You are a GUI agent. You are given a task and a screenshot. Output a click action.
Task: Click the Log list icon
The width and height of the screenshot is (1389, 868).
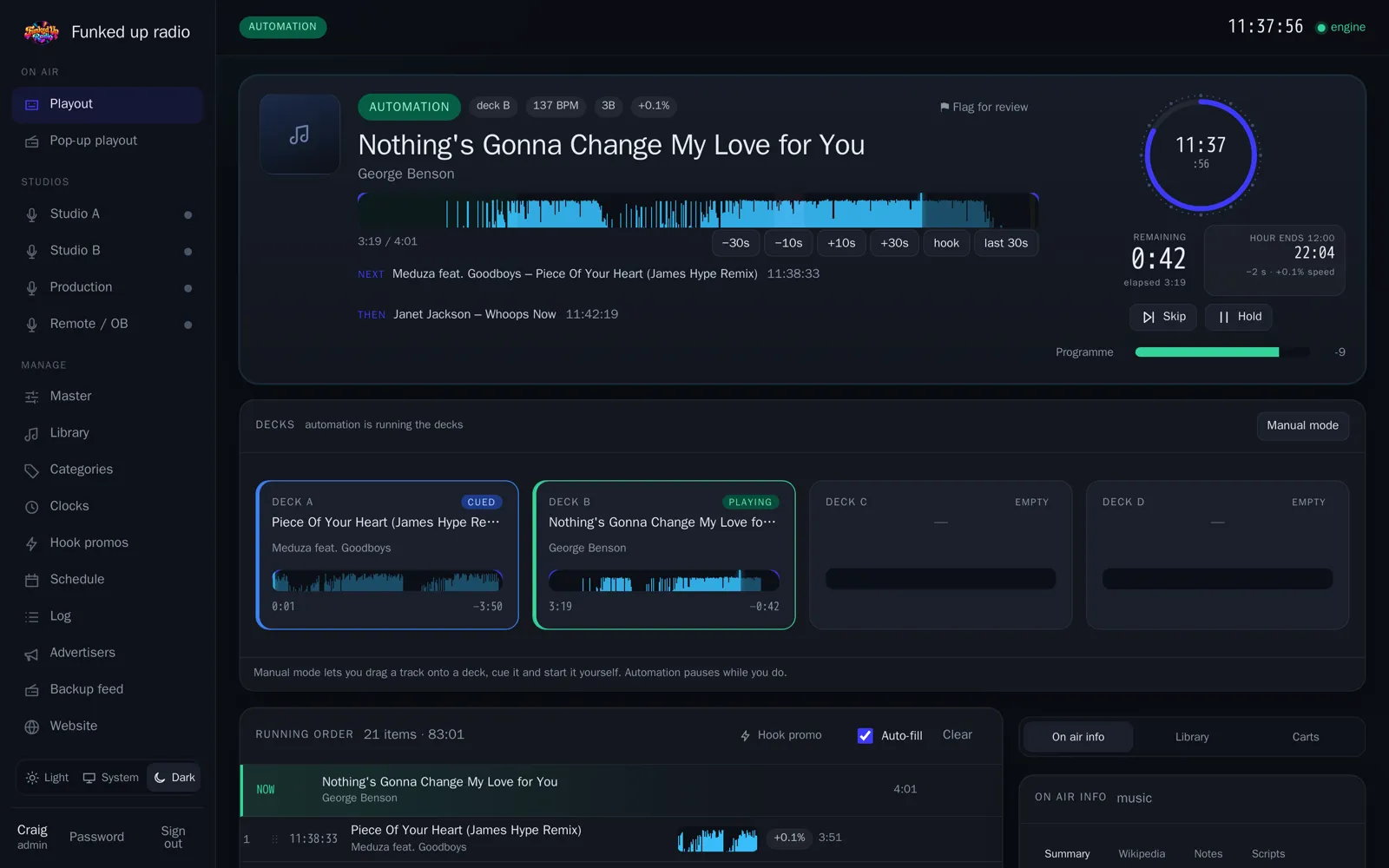pos(32,616)
